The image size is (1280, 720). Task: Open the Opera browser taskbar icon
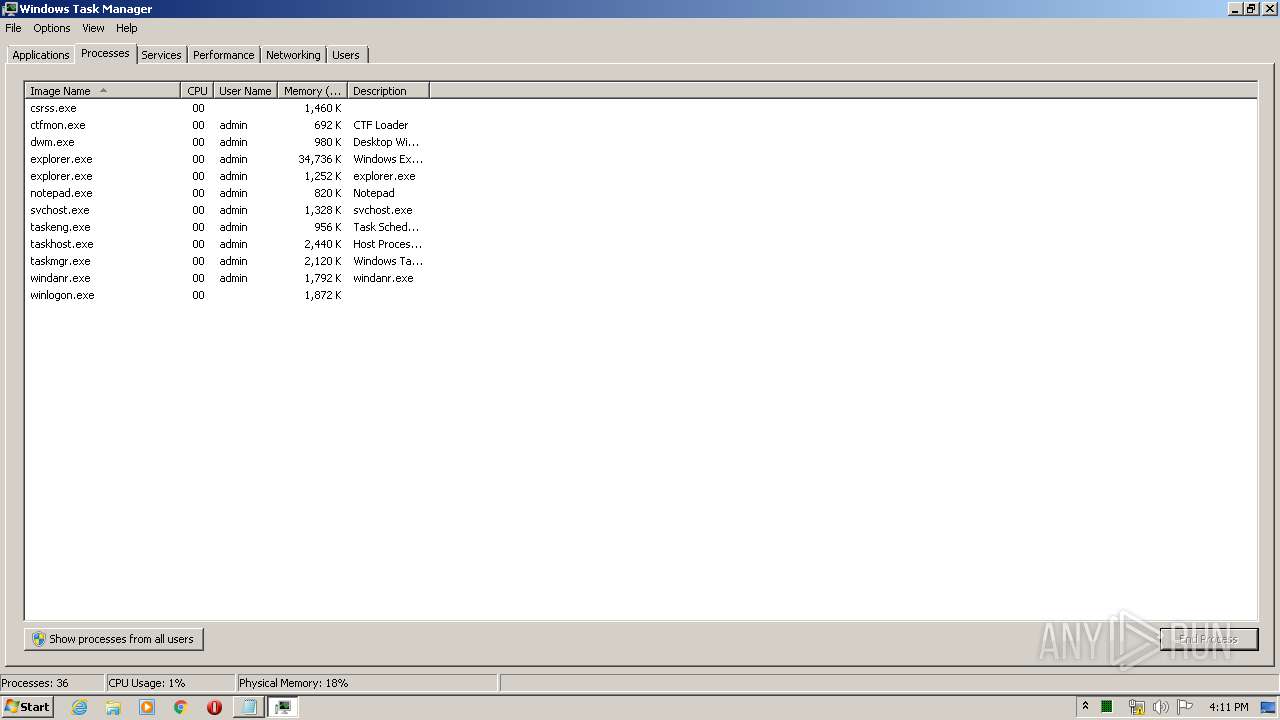[x=214, y=707]
